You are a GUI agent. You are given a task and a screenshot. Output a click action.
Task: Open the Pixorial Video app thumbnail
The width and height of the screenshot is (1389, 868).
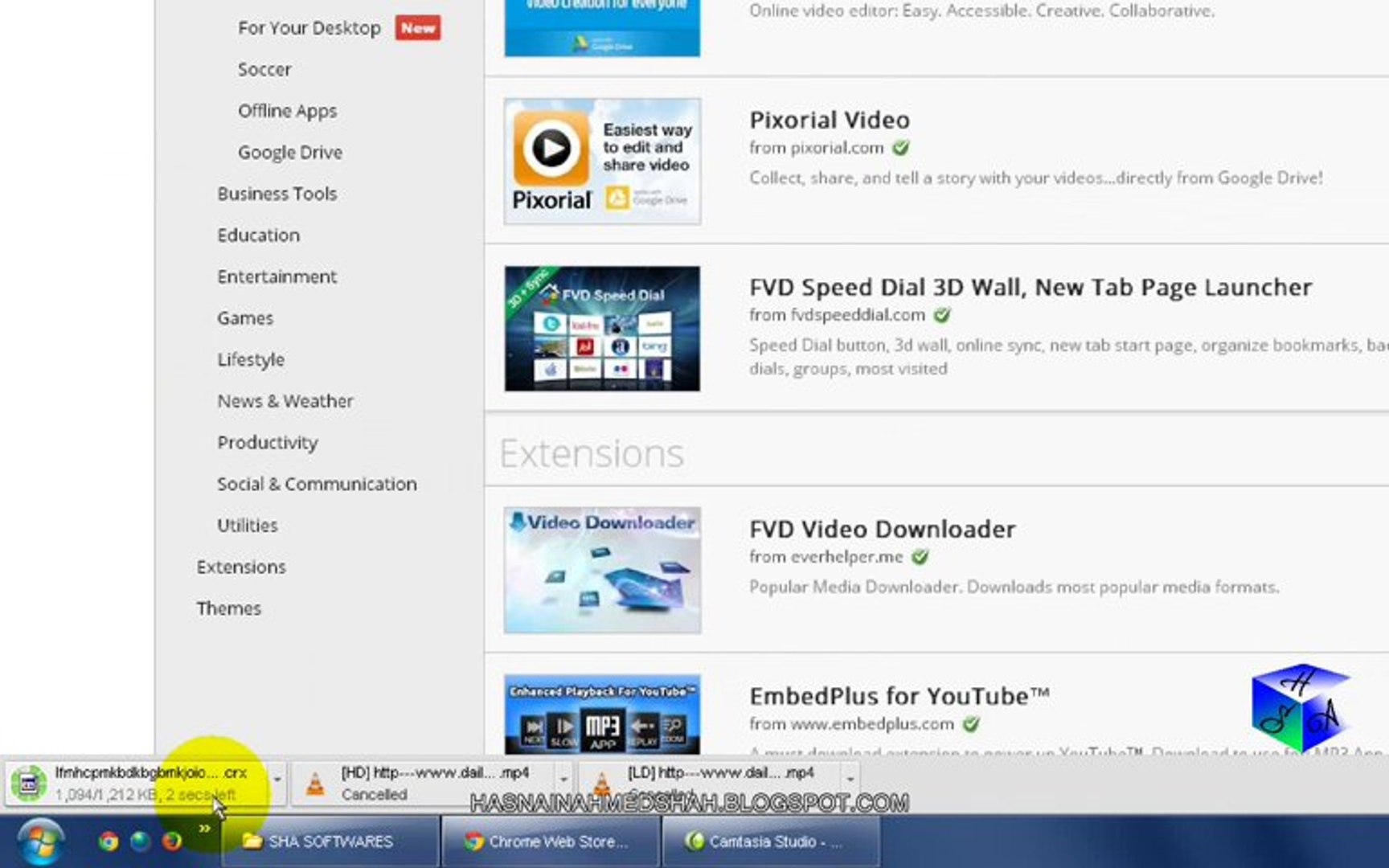point(601,161)
